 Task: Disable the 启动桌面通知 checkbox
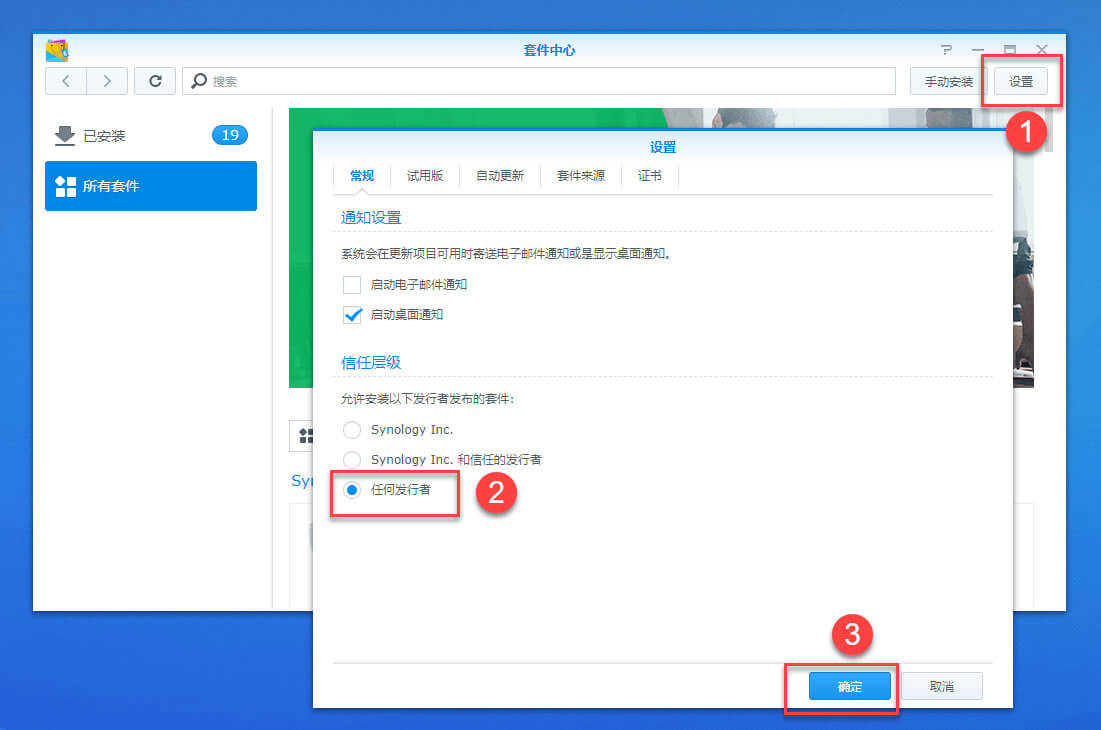352,316
